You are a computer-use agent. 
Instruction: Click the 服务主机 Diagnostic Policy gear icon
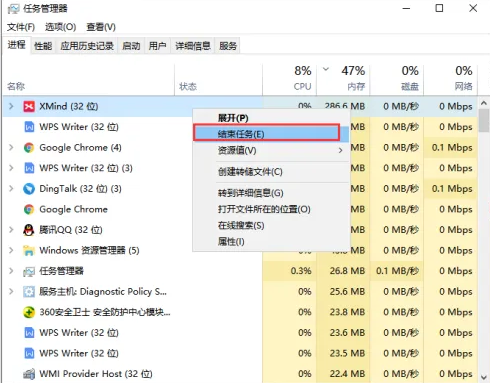(29, 292)
